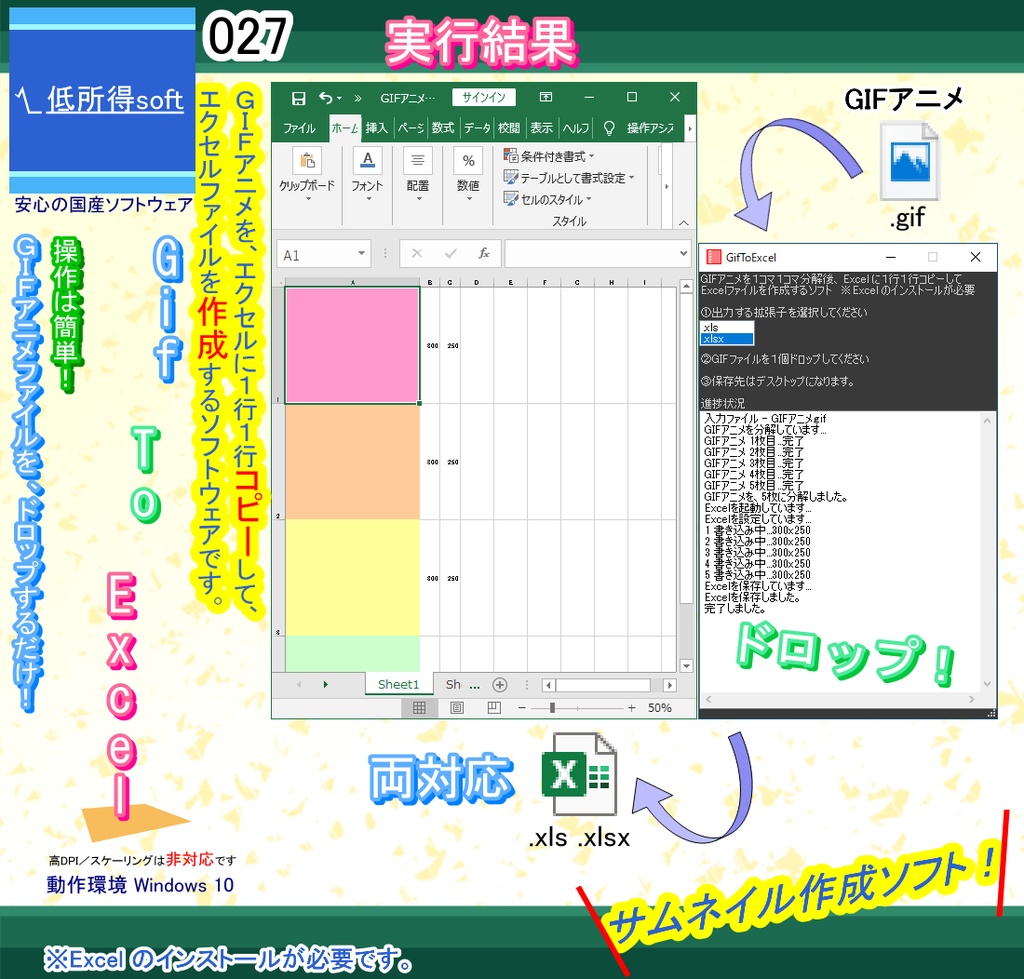
Task: Click the Undo arrow icon
Action: point(326,96)
